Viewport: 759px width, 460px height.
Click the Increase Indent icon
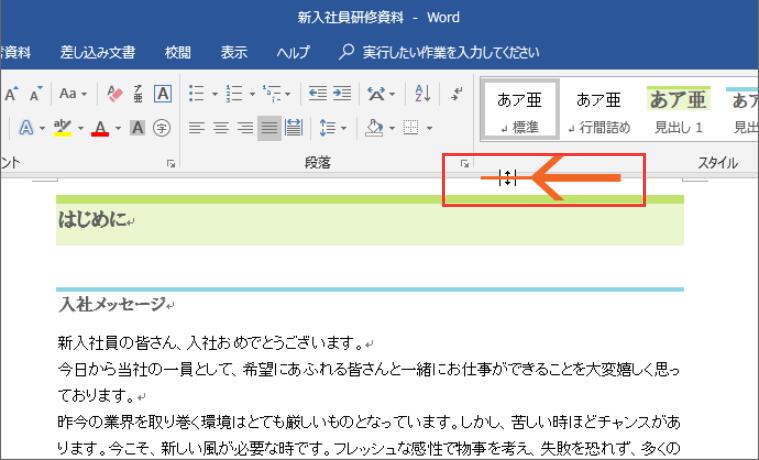pyautogui.click(x=342, y=93)
